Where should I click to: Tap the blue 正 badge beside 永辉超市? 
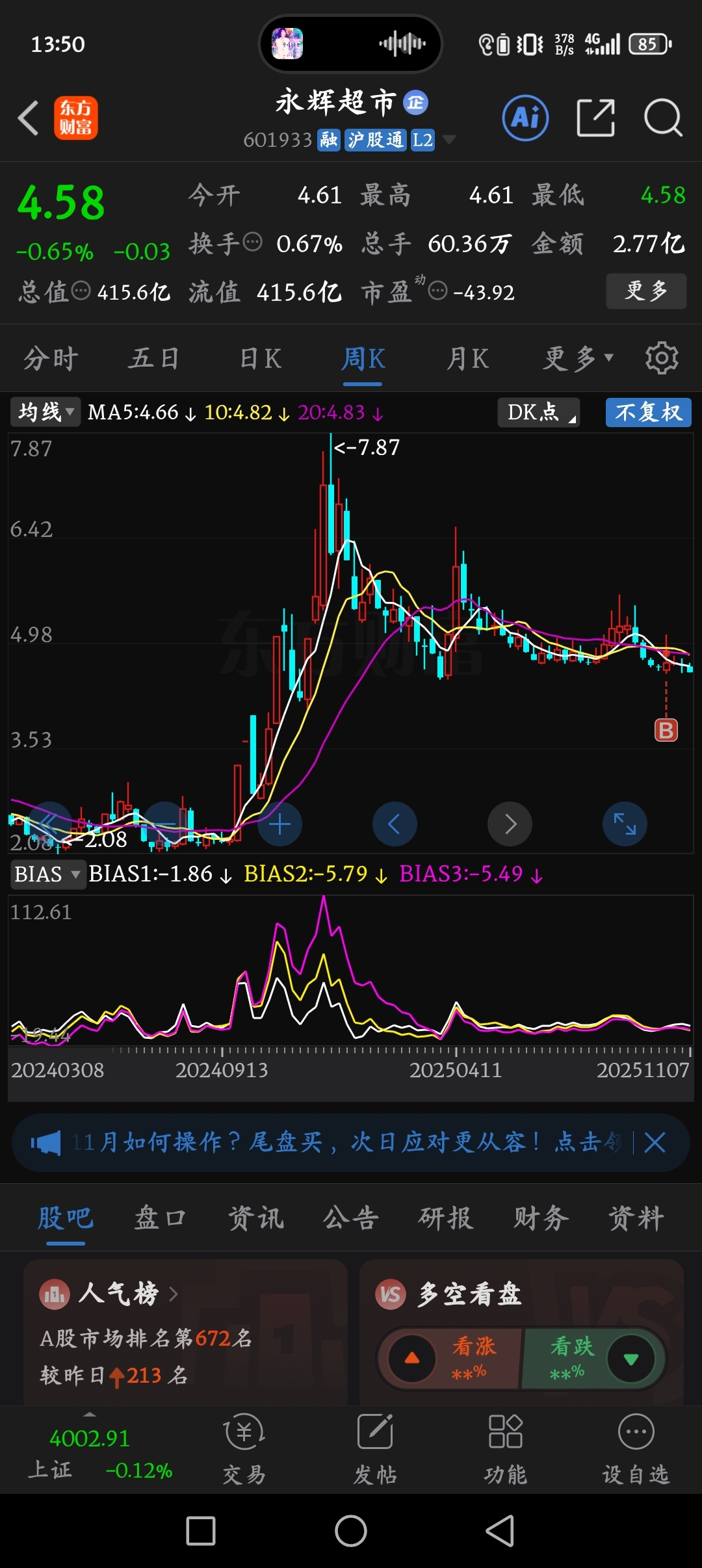coord(415,103)
